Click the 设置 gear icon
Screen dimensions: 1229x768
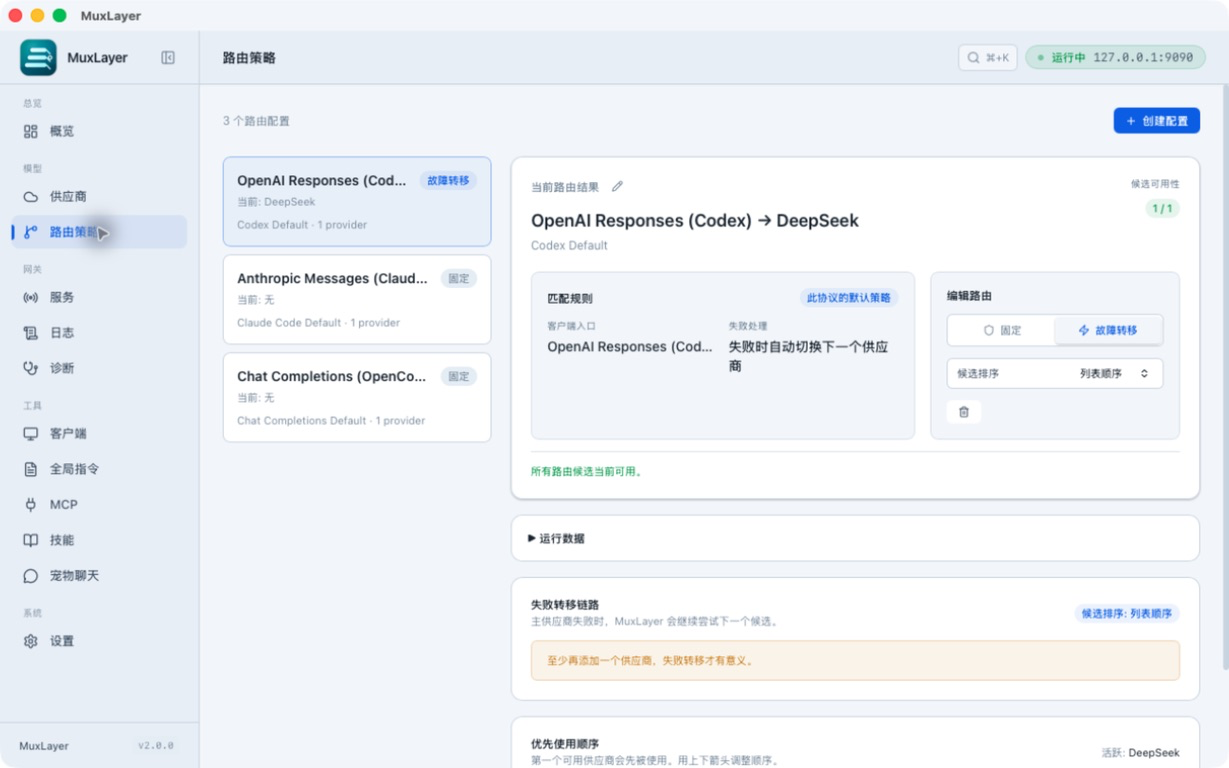coord(31,641)
